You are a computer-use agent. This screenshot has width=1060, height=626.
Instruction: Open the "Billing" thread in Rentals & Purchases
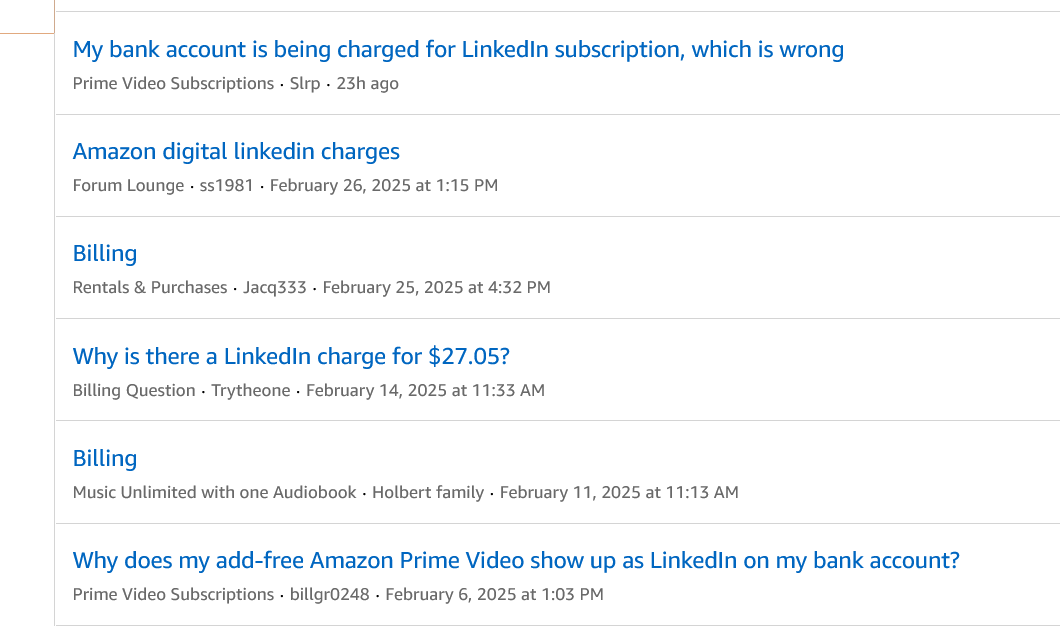(x=104, y=253)
